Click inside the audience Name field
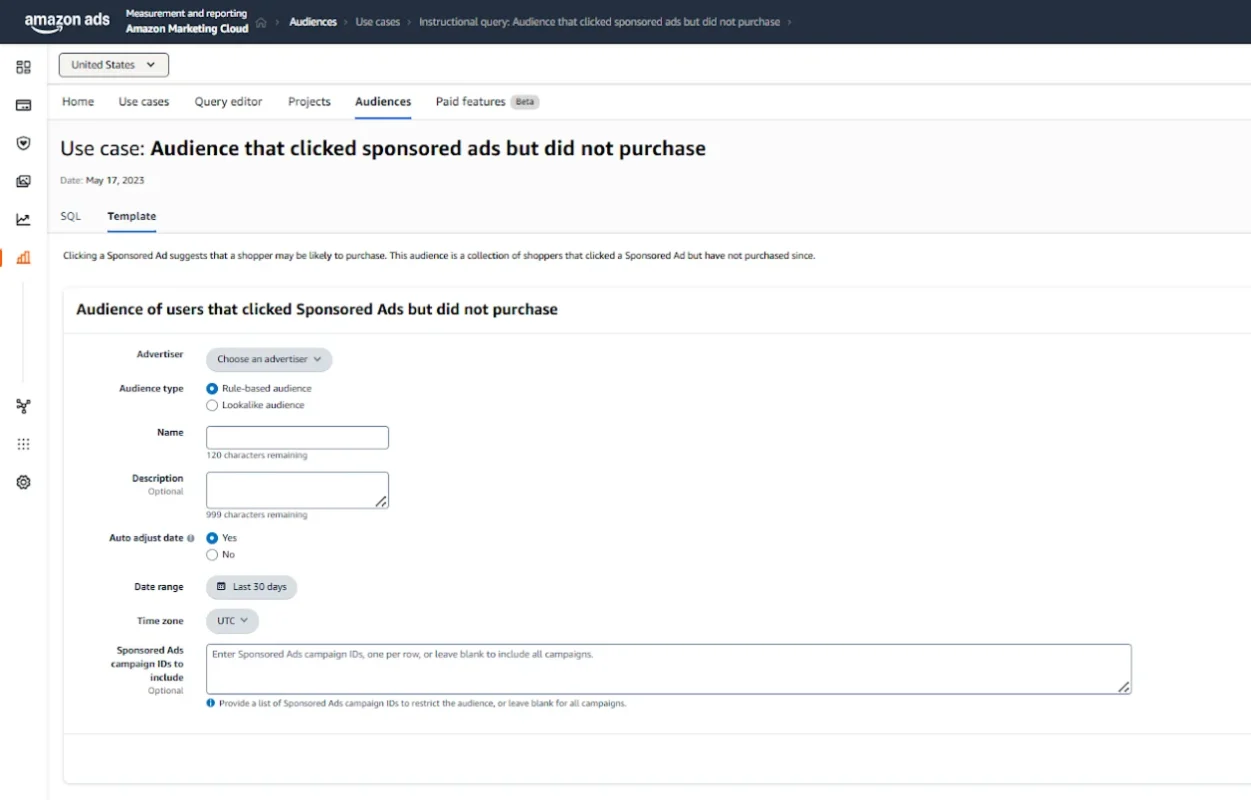This screenshot has width=1251, height=800. [x=296, y=437]
